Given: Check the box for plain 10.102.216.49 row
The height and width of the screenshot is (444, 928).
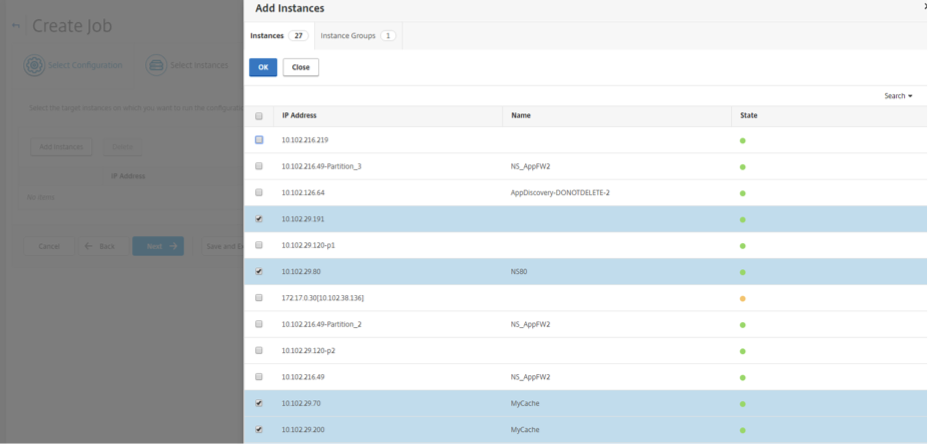Looking at the screenshot, I should 259,377.
